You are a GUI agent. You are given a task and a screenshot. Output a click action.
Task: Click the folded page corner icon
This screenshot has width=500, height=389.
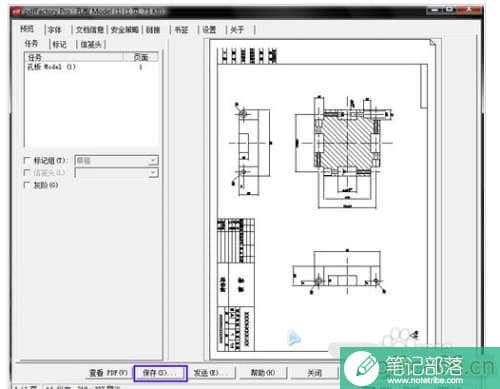(432, 43)
